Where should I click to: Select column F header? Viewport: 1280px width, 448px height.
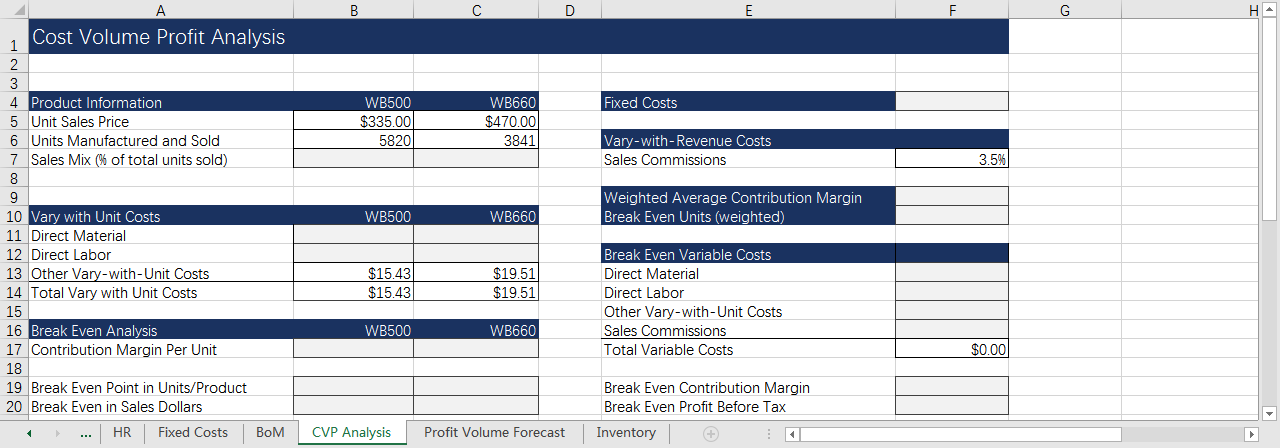click(x=952, y=9)
